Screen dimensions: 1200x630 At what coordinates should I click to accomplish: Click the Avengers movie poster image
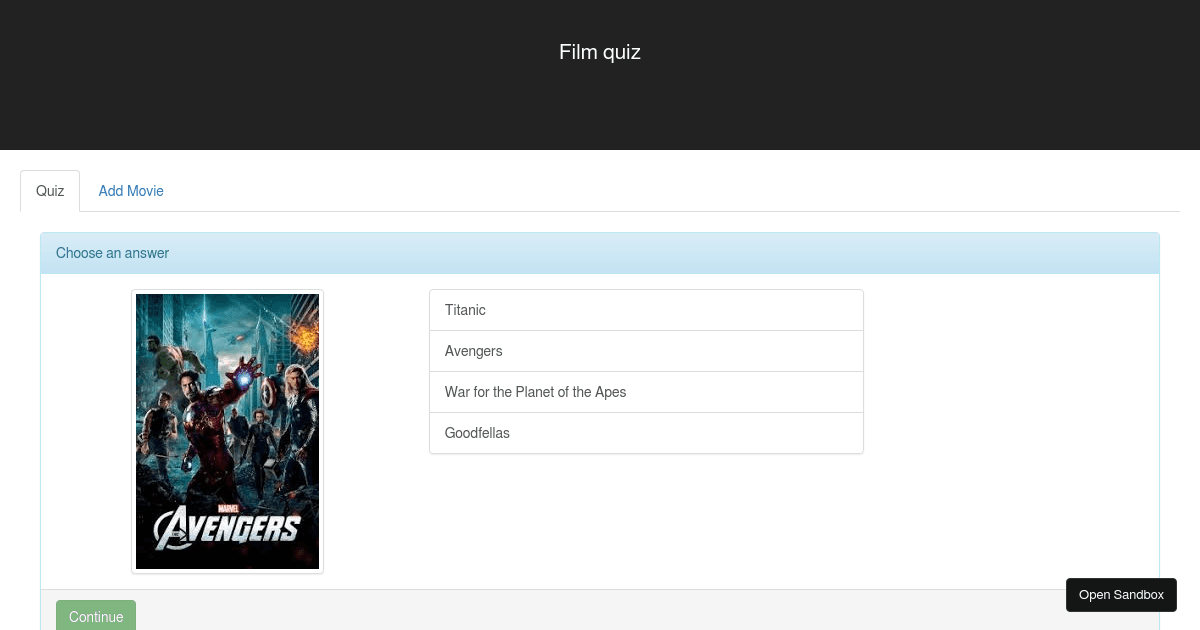tap(228, 431)
